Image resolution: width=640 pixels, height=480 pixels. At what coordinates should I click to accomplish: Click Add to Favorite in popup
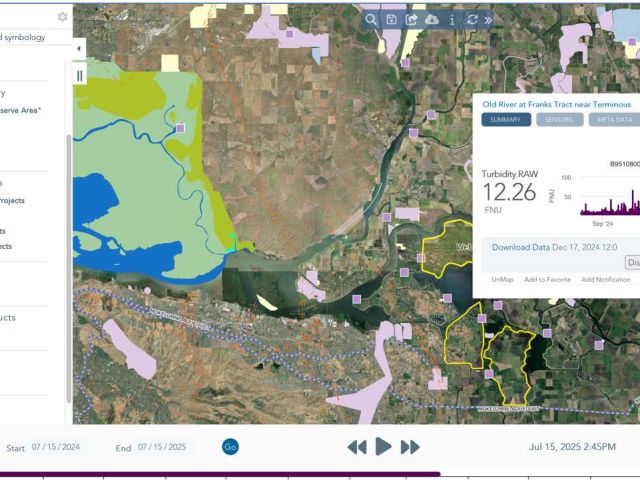[547, 279]
